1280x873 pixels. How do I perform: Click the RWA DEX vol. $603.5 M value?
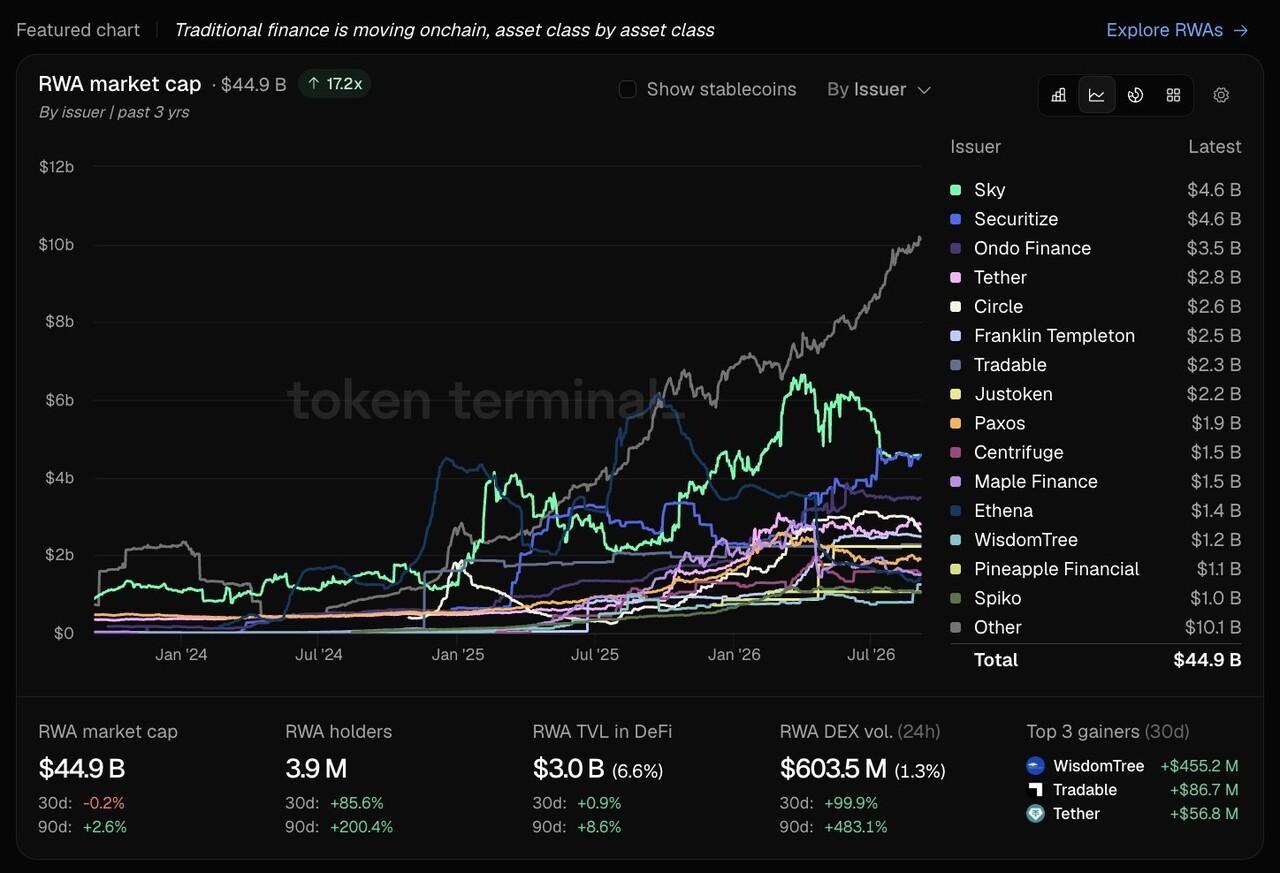point(833,768)
